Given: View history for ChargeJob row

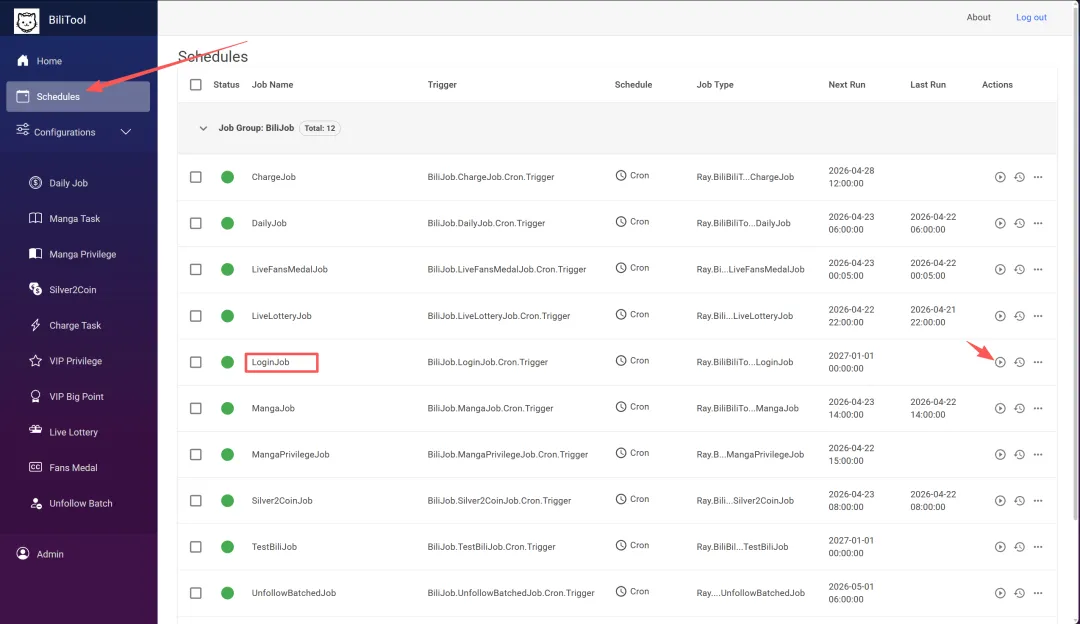Looking at the screenshot, I should point(1019,177).
